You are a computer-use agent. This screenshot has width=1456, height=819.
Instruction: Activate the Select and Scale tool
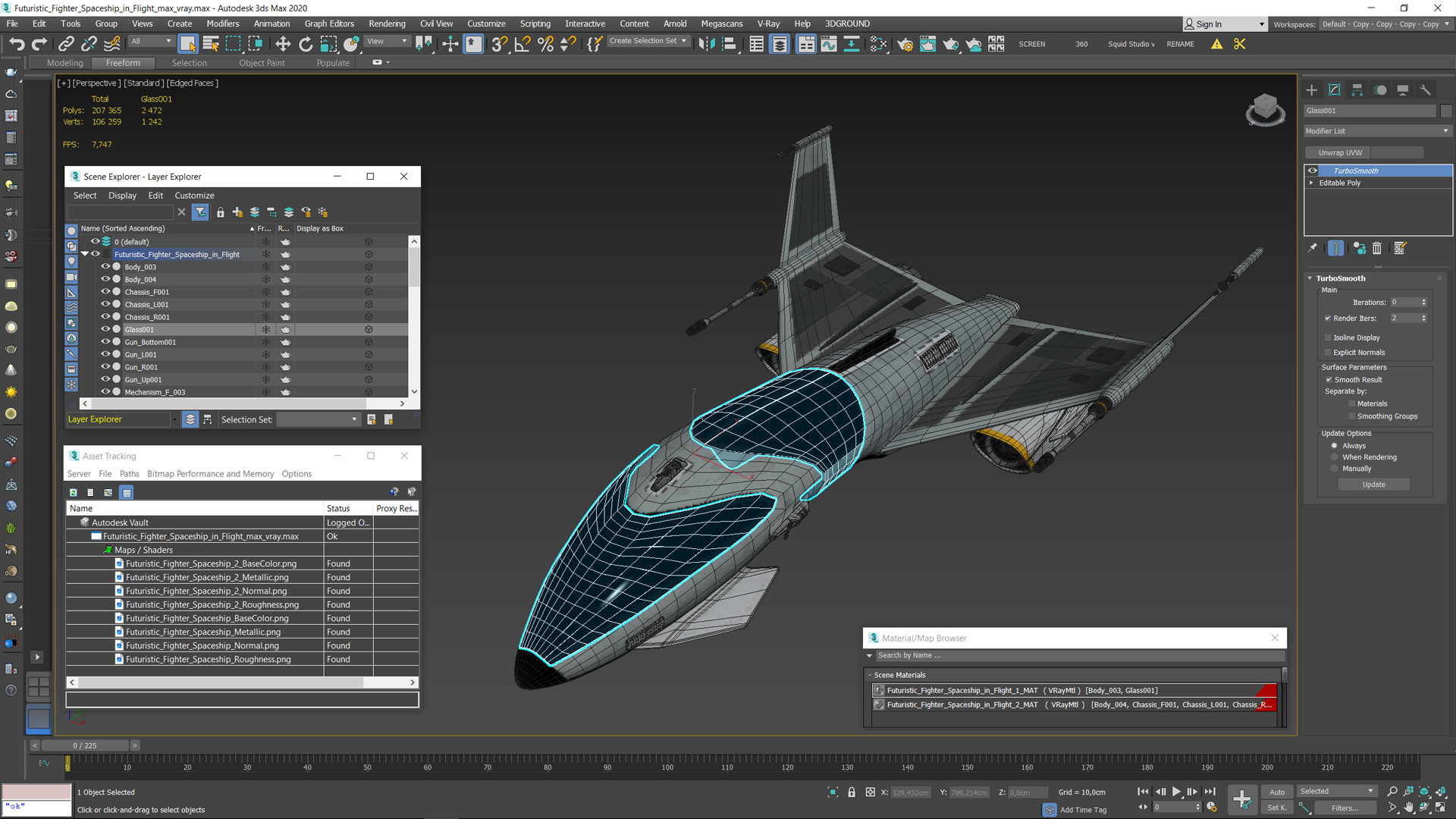pyautogui.click(x=328, y=44)
